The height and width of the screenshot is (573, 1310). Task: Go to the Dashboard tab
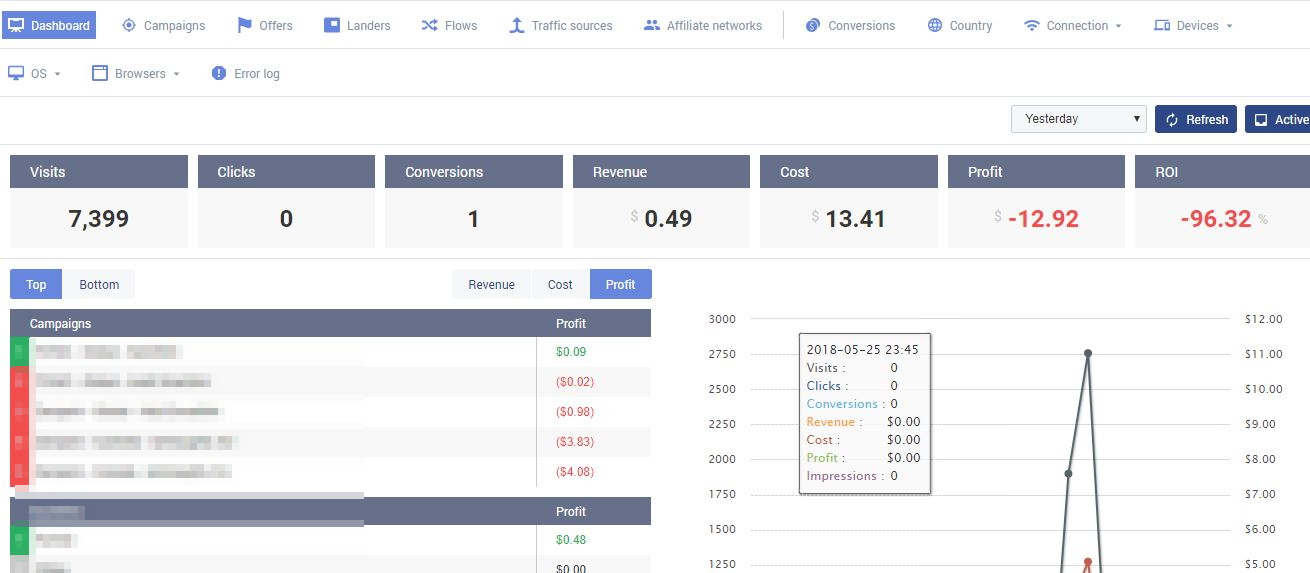pyautogui.click(x=49, y=25)
